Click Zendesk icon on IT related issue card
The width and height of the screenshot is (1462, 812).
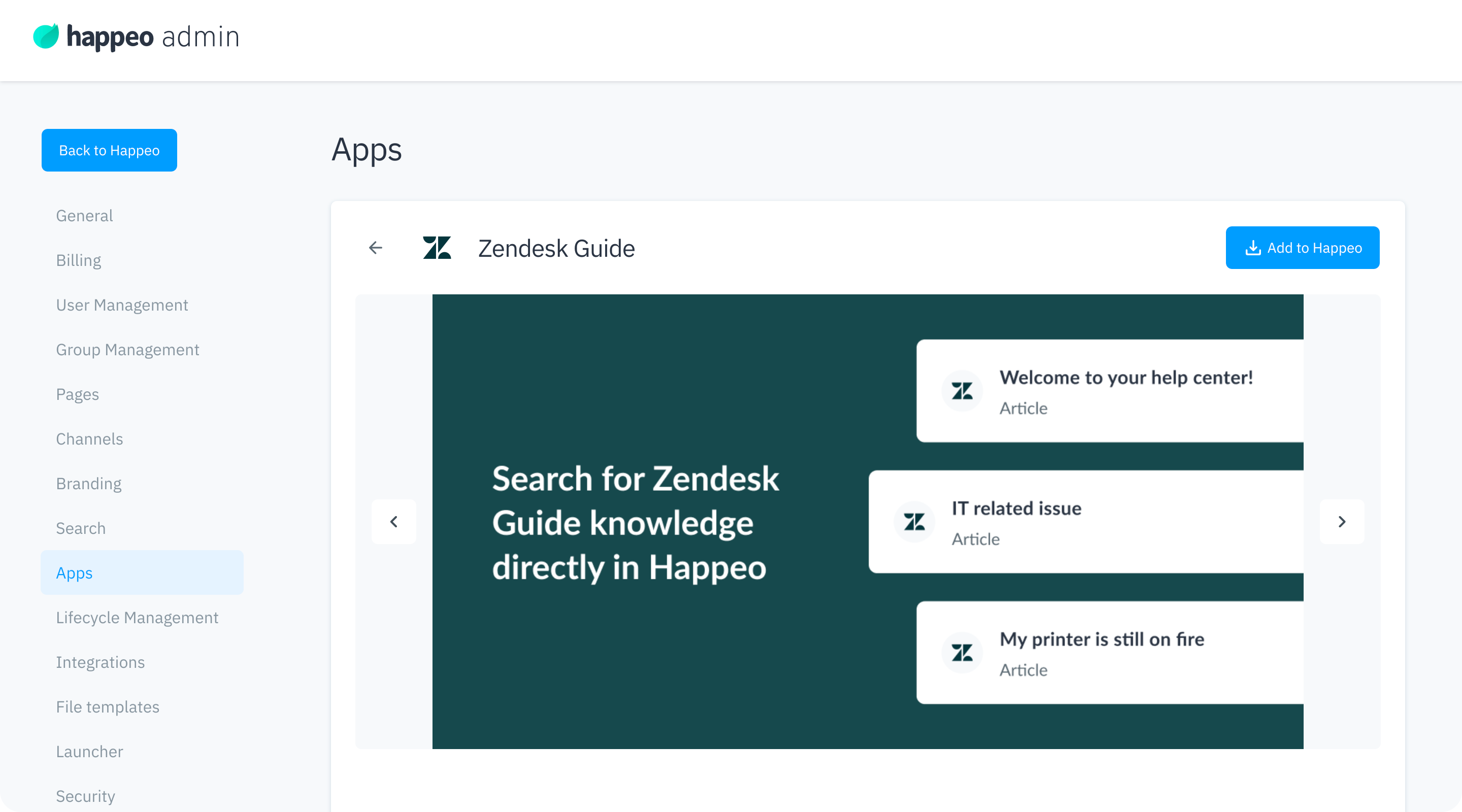pyautogui.click(x=914, y=522)
